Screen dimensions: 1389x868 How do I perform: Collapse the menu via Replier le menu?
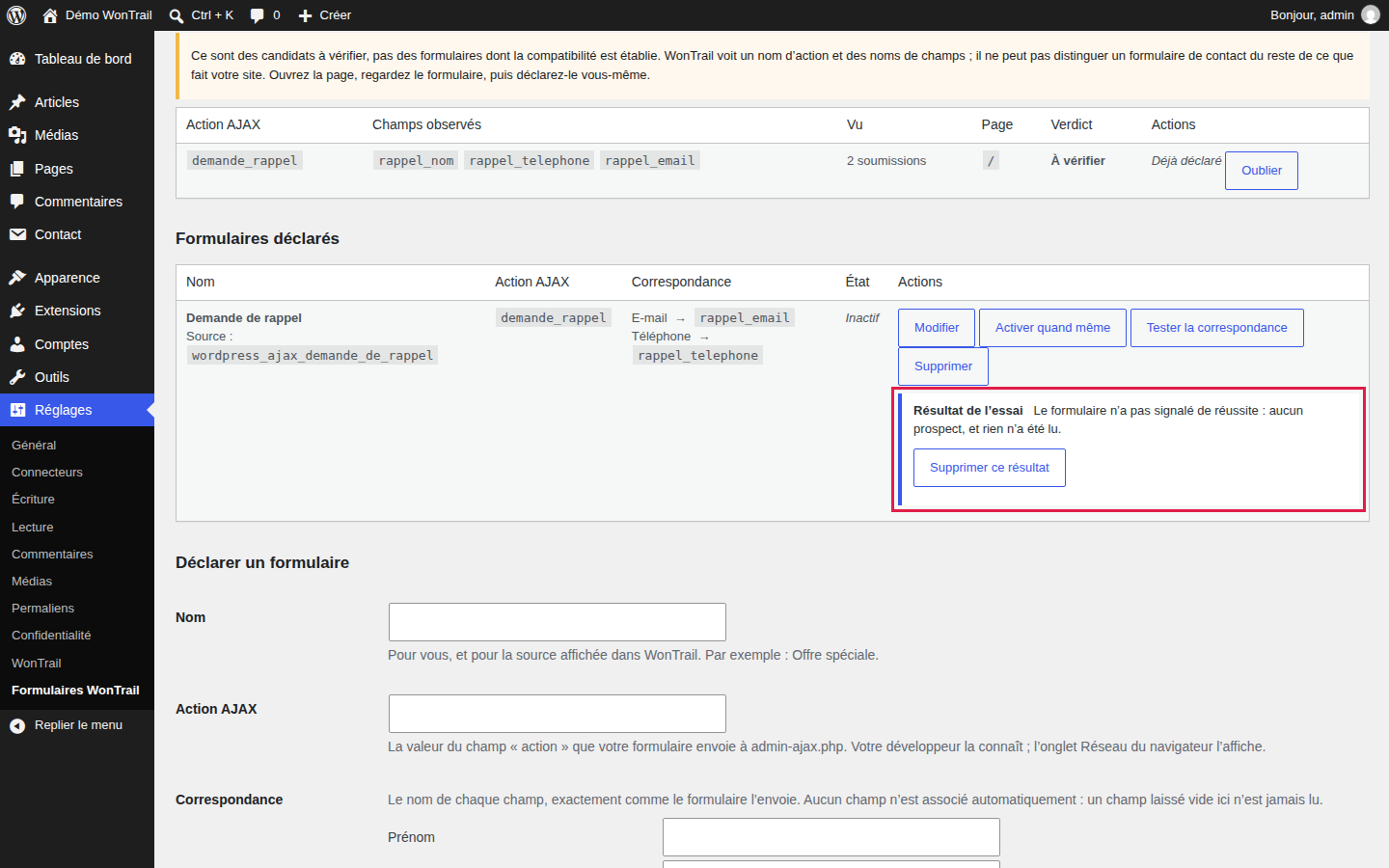pyautogui.click(x=77, y=725)
